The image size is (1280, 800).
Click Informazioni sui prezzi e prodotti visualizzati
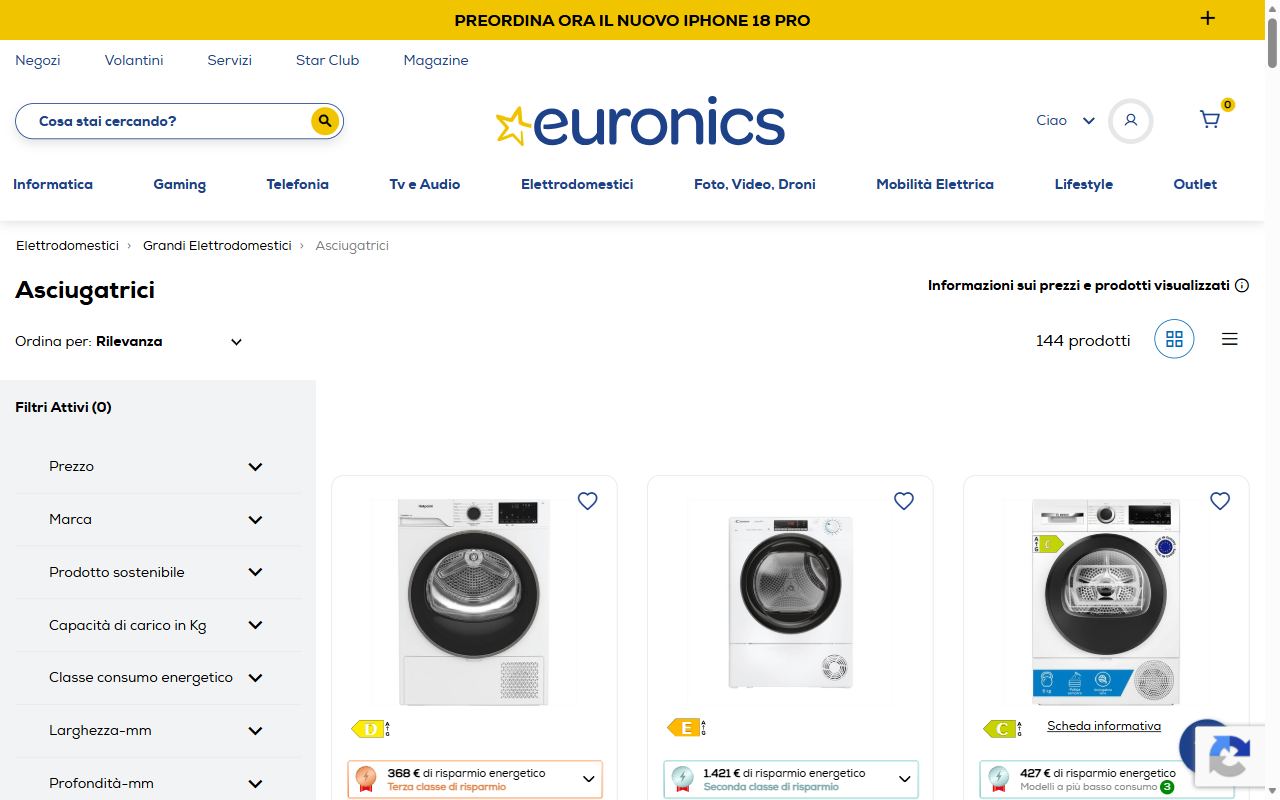point(1079,285)
